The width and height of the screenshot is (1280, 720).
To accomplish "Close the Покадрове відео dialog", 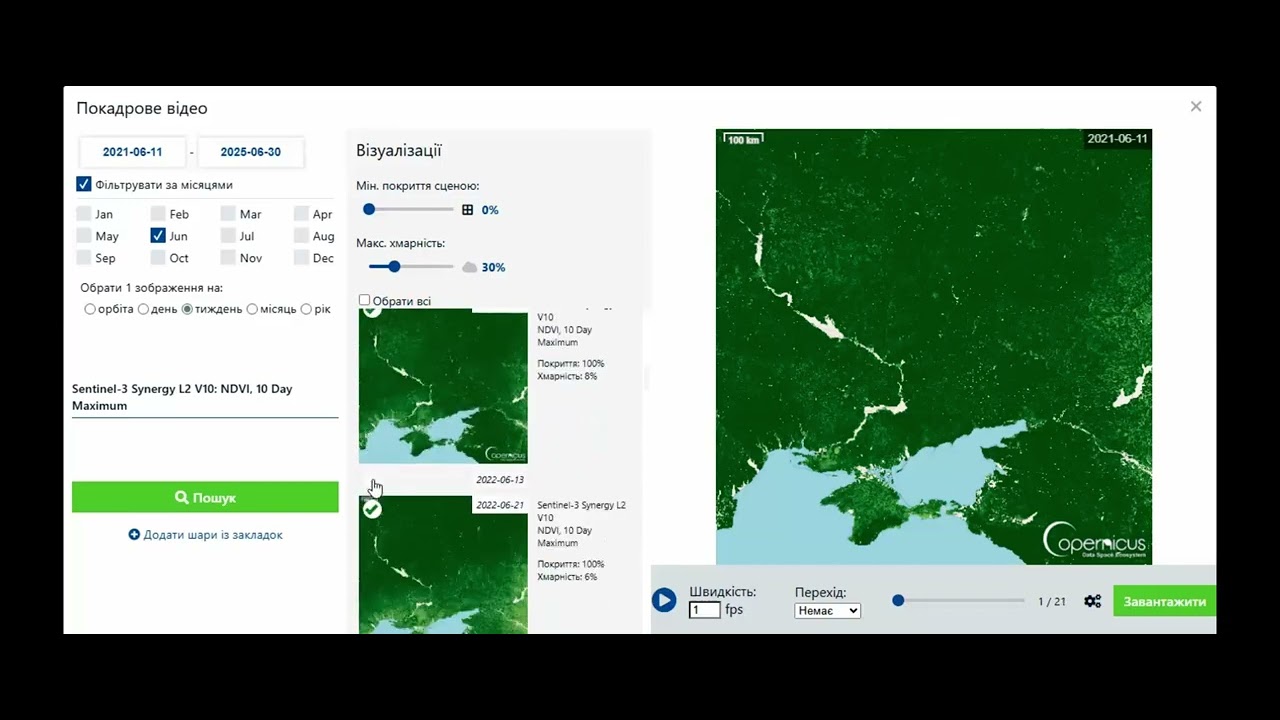I will 1196,106.
